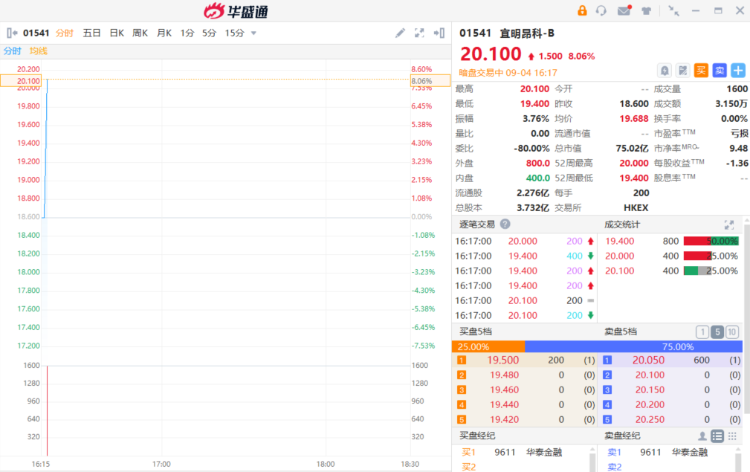This screenshot has width=750, height=472.
Task: Switch to the 日K chart tab
Action: point(117,33)
